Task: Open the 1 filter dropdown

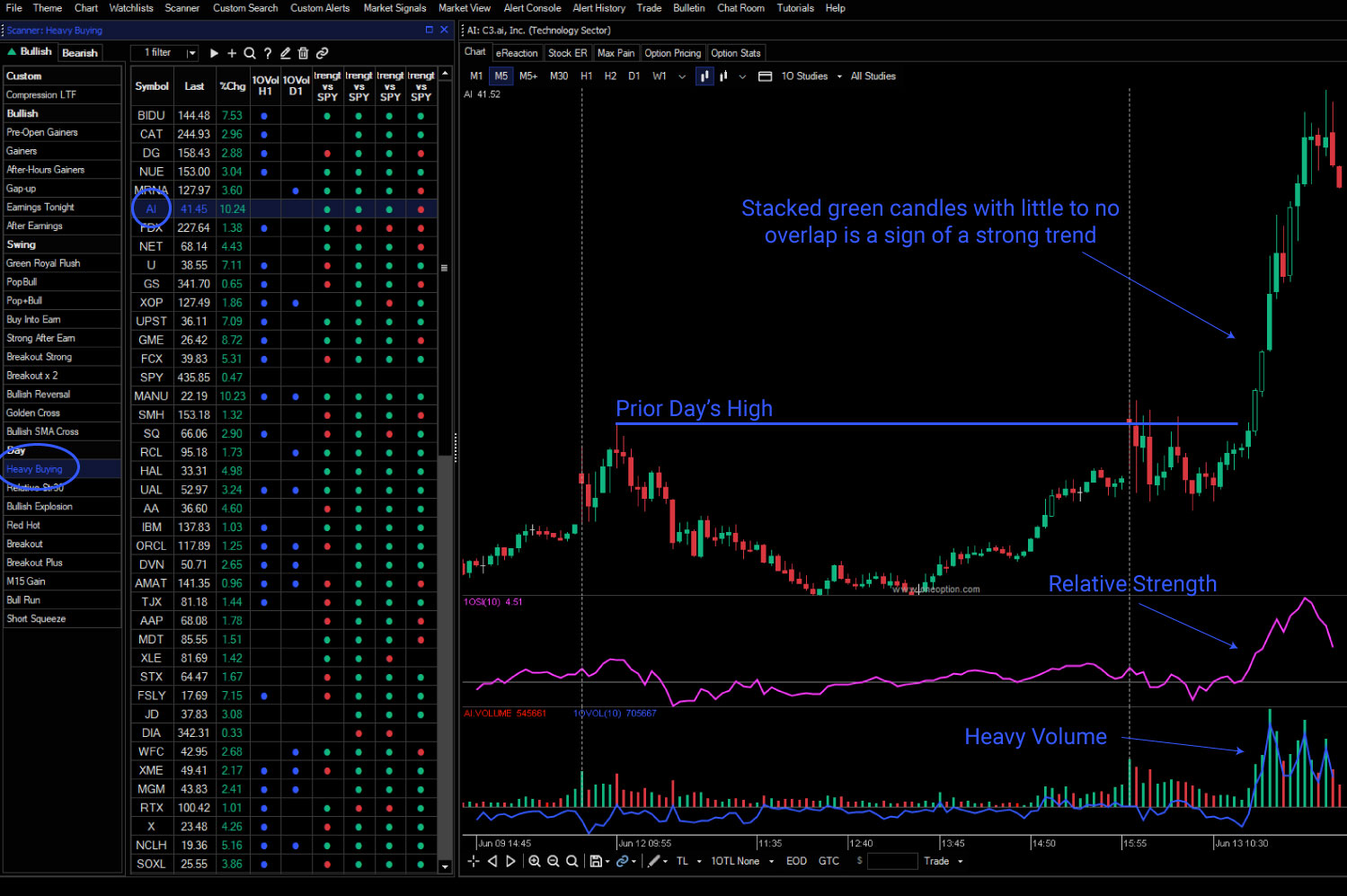Action: tap(164, 52)
